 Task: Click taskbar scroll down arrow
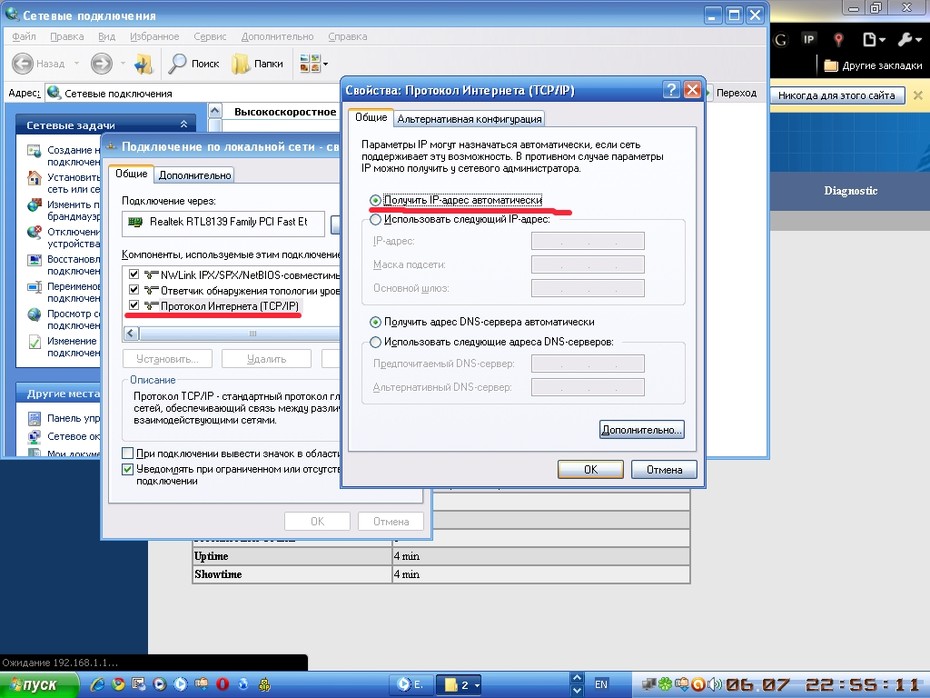pyautogui.click(x=577, y=691)
